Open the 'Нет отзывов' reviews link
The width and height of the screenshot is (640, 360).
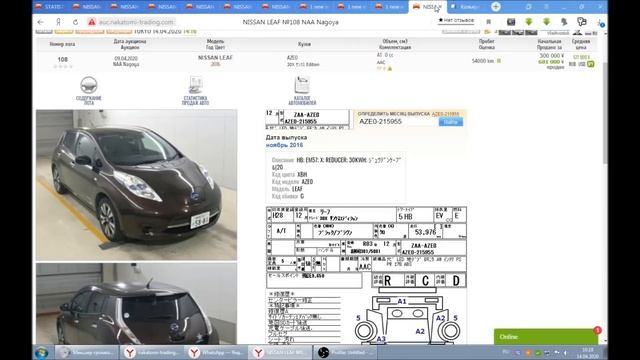pos(456,20)
